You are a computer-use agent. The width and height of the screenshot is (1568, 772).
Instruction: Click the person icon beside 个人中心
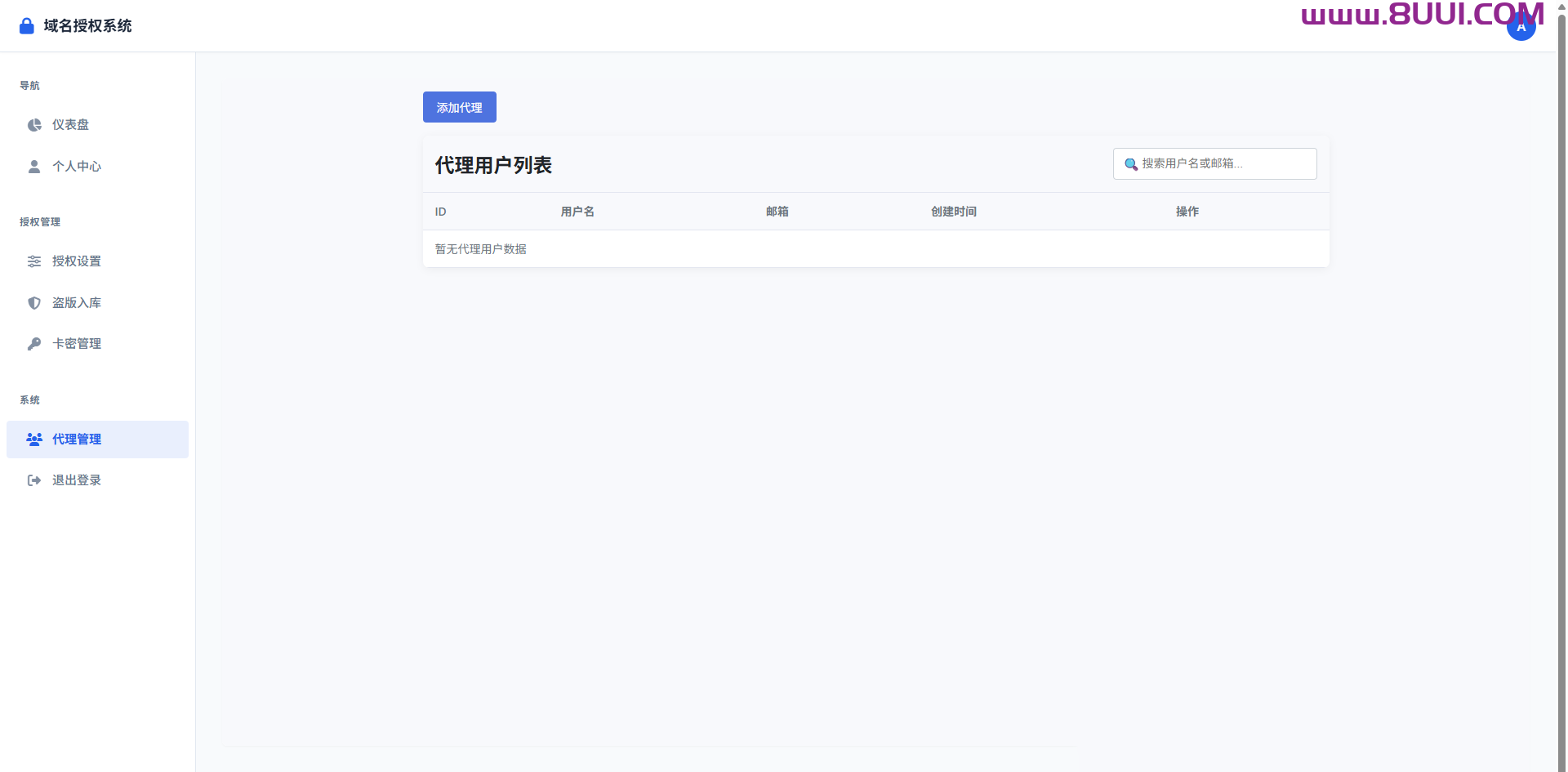[33, 167]
